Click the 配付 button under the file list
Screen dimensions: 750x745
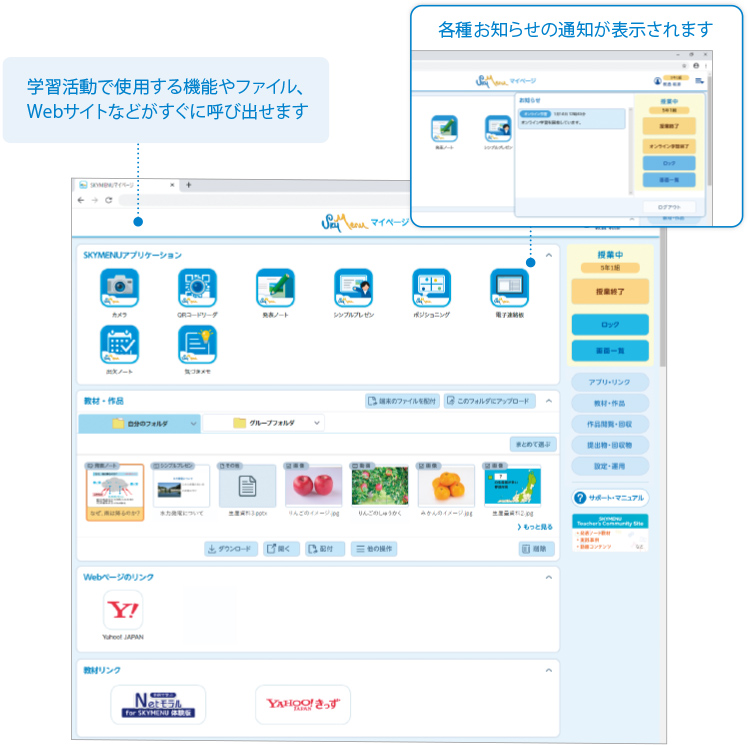(325, 549)
